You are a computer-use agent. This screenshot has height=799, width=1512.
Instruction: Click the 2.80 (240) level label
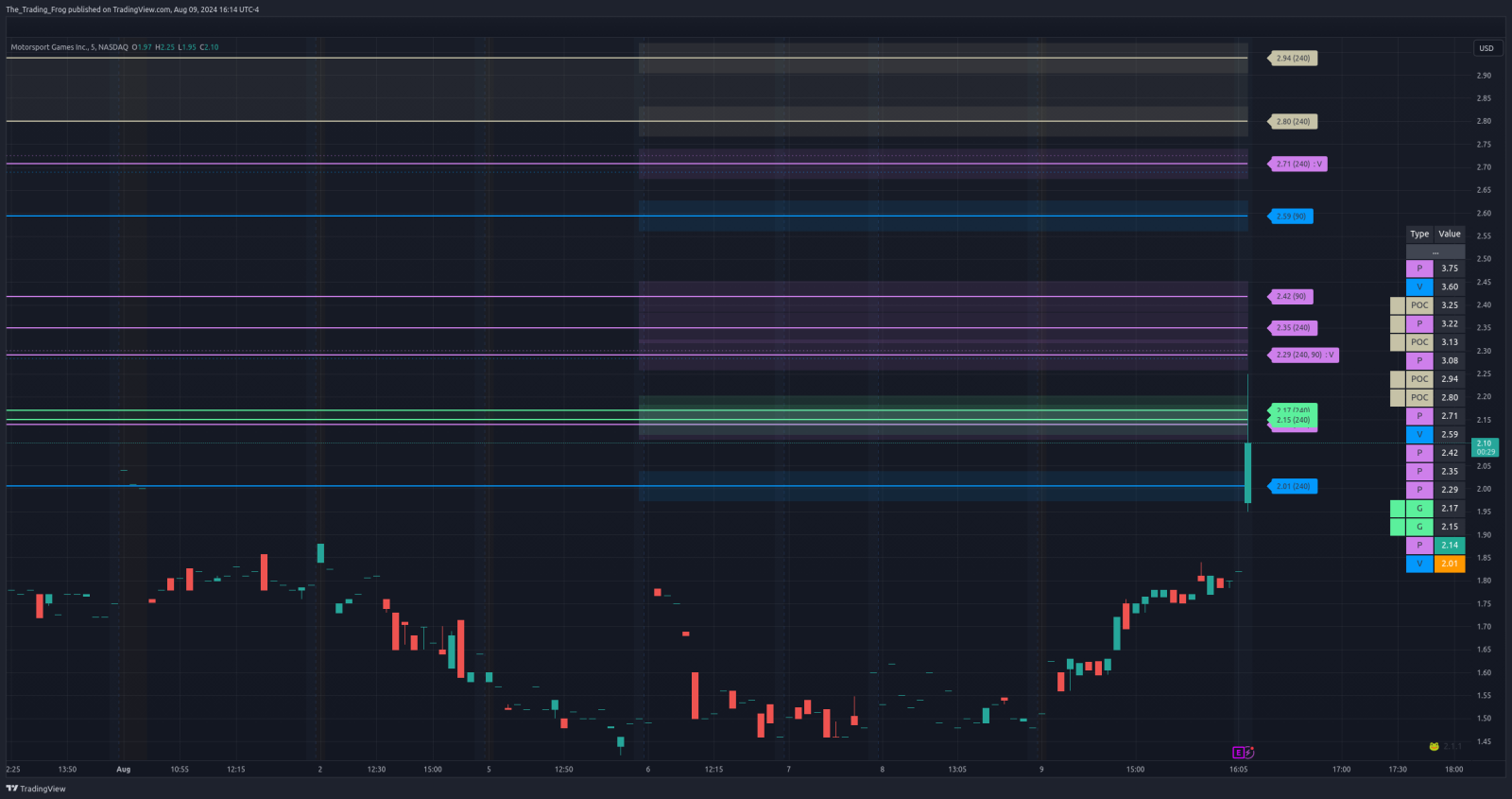[x=1293, y=122]
